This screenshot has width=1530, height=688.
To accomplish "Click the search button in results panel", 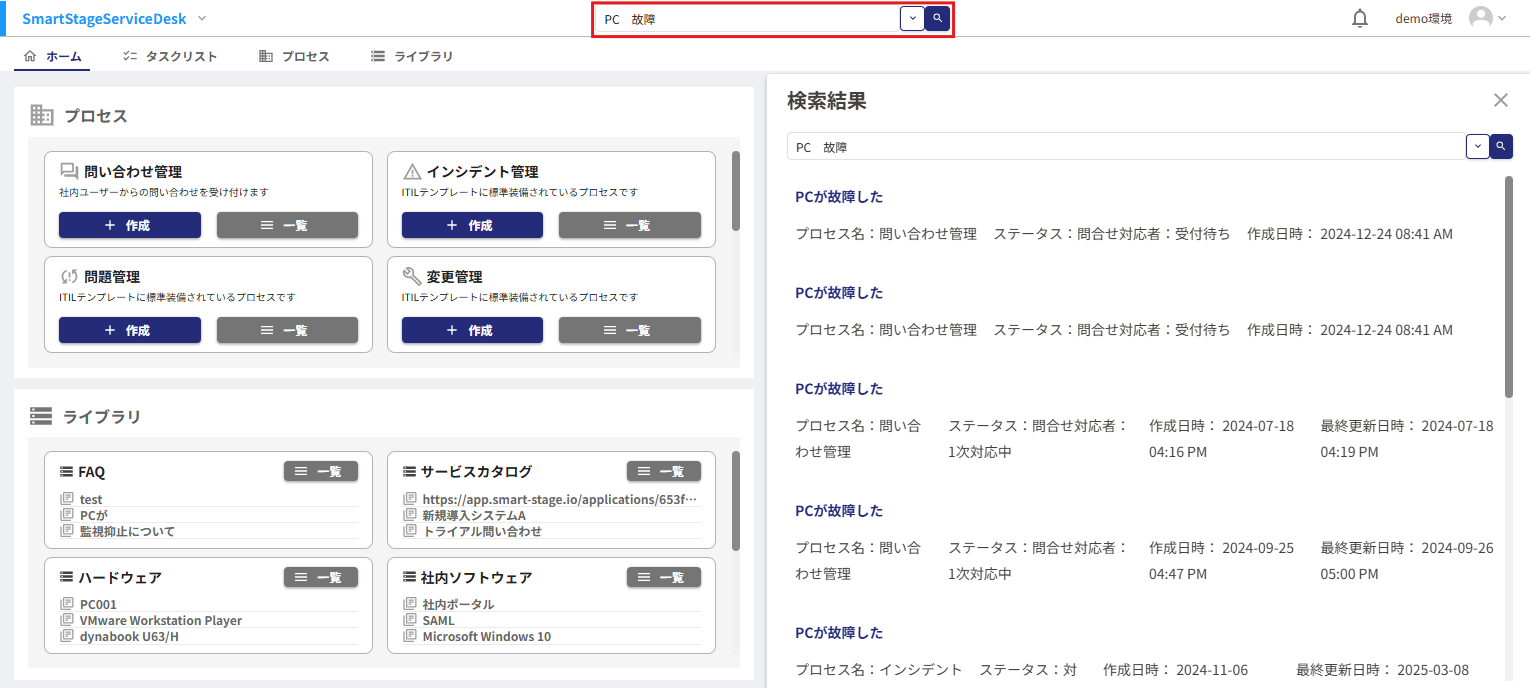I will point(1501,147).
